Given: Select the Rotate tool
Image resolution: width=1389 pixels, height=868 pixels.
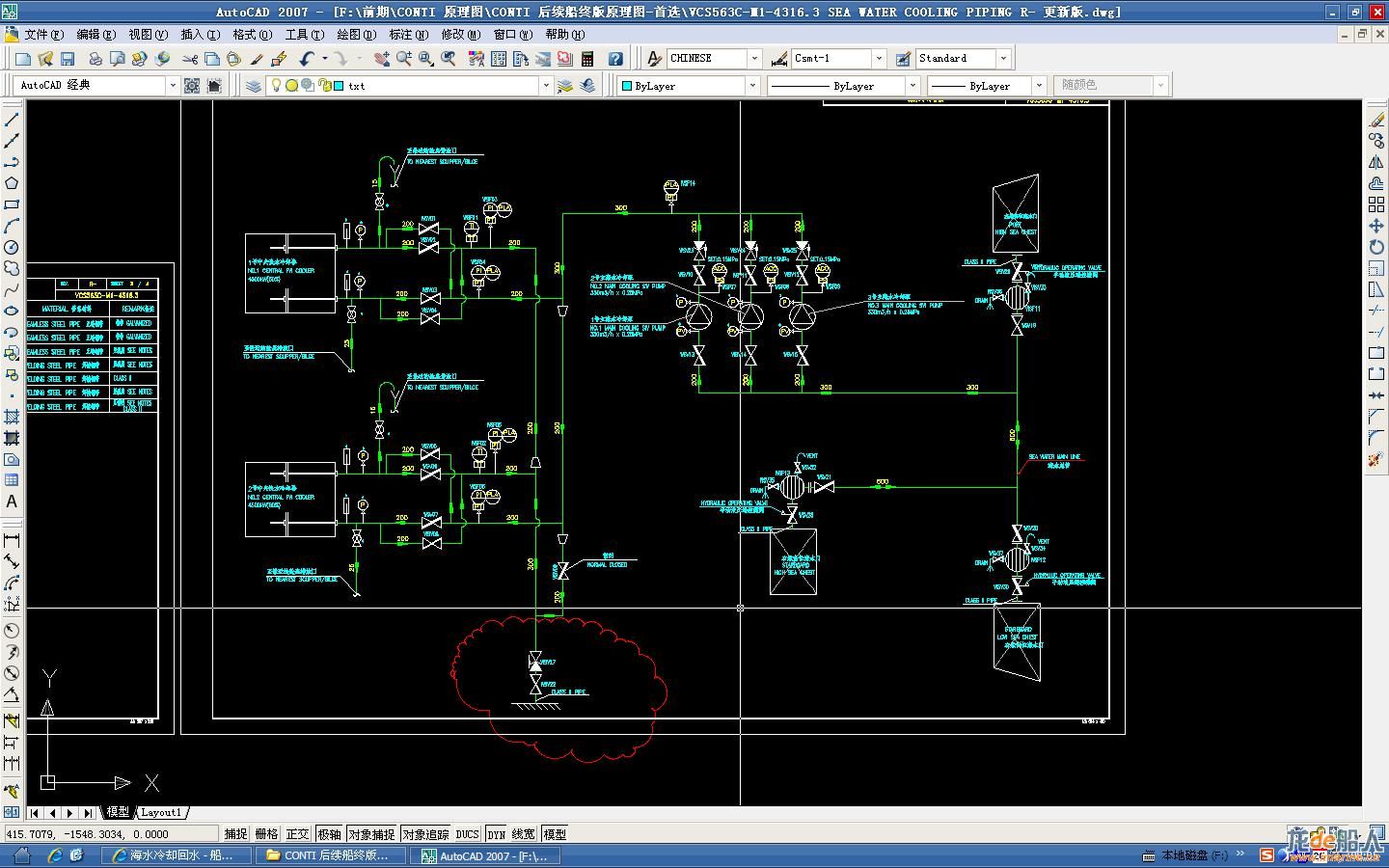Looking at the screenshot, I should tap(1376, 247).
